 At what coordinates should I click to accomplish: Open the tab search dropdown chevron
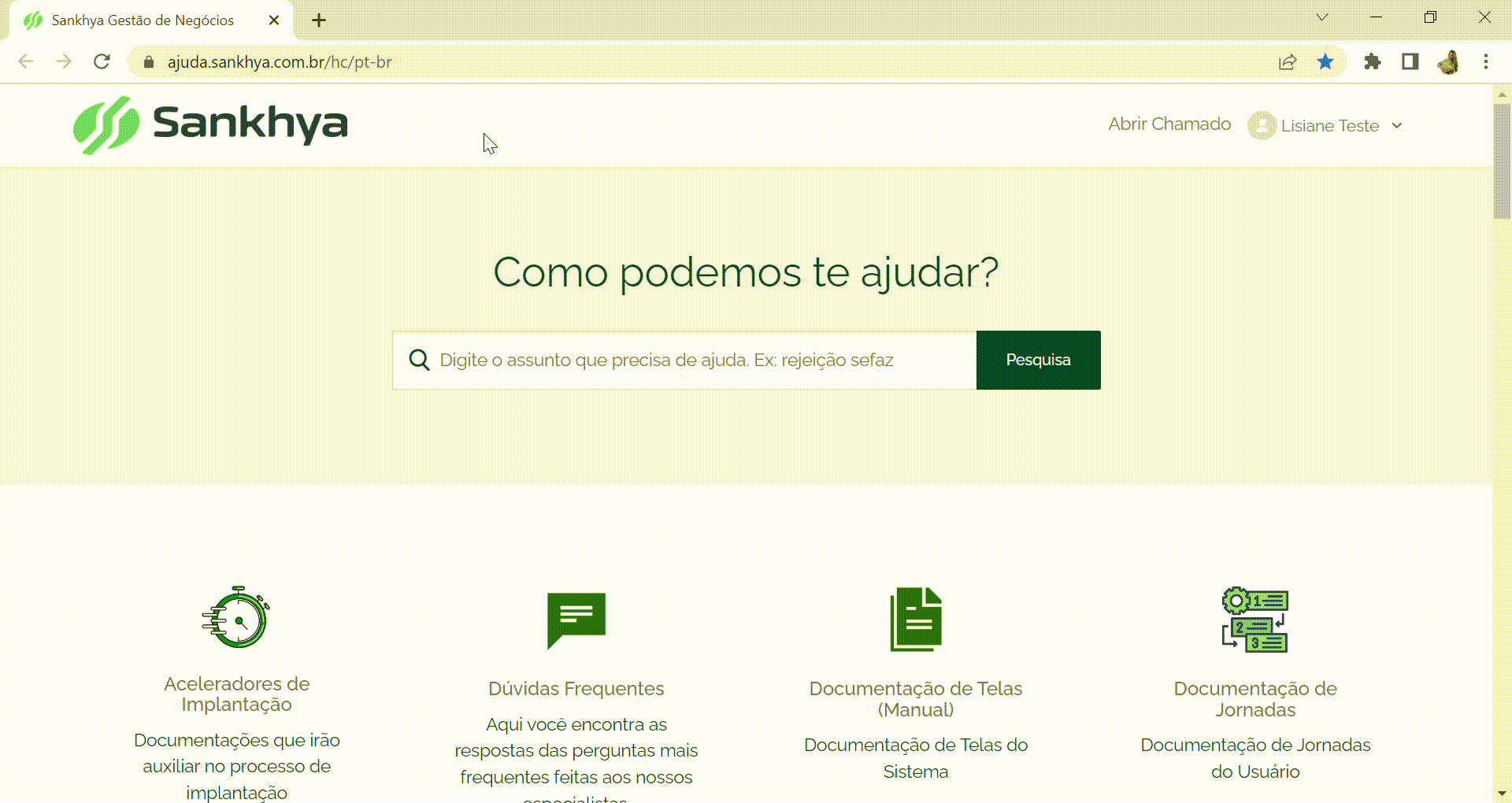[1322, 17]
